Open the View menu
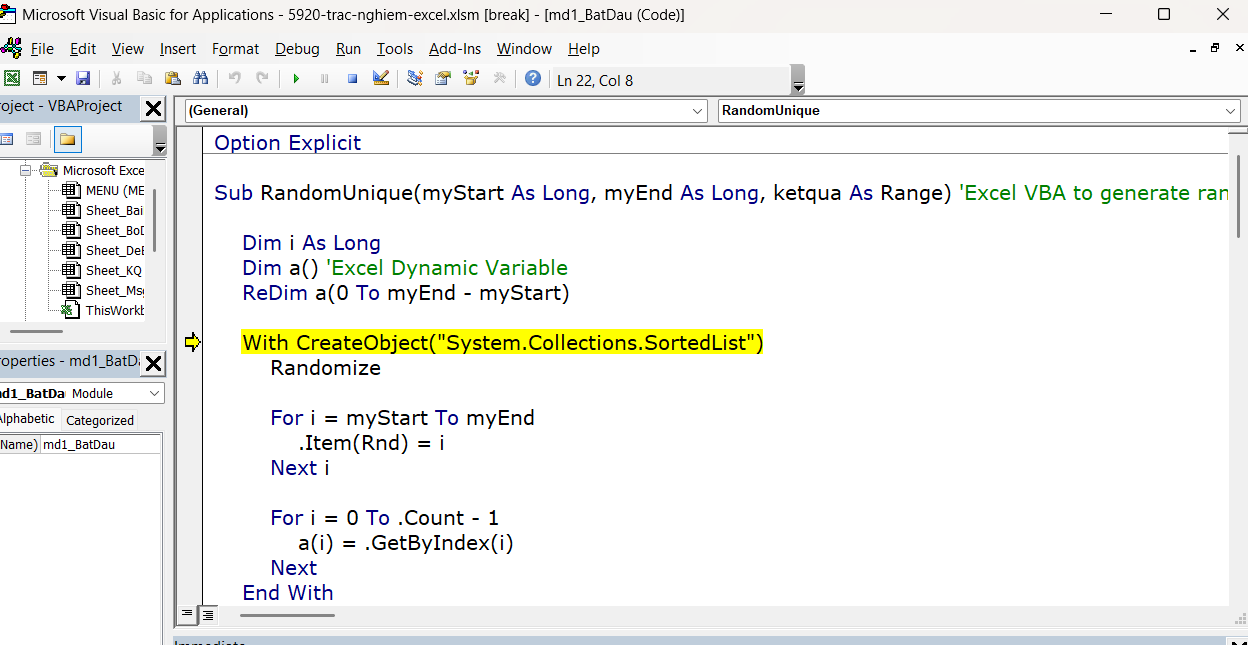Image resolution: width=1248 pixels, height=645 pixels. click(128, 49)
